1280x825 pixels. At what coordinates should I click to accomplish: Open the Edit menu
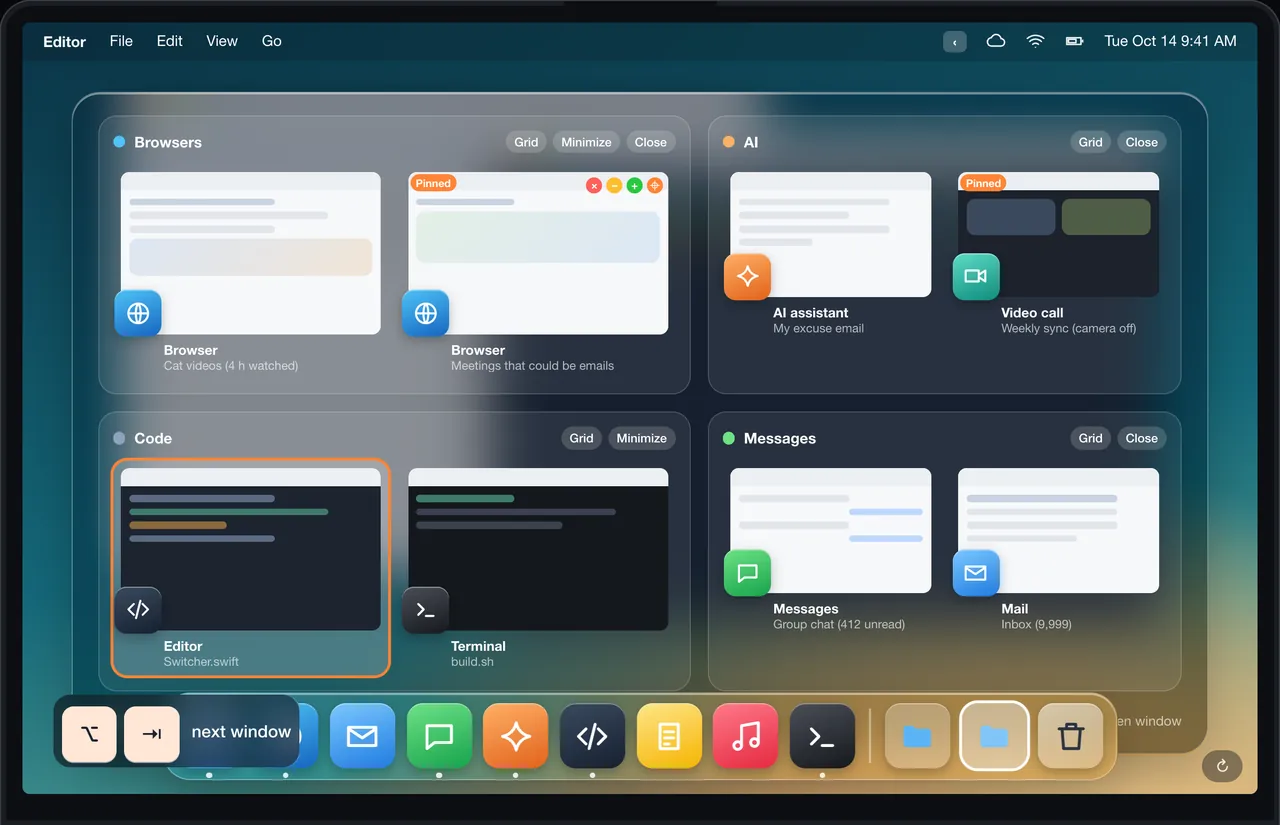click(170, 41)
